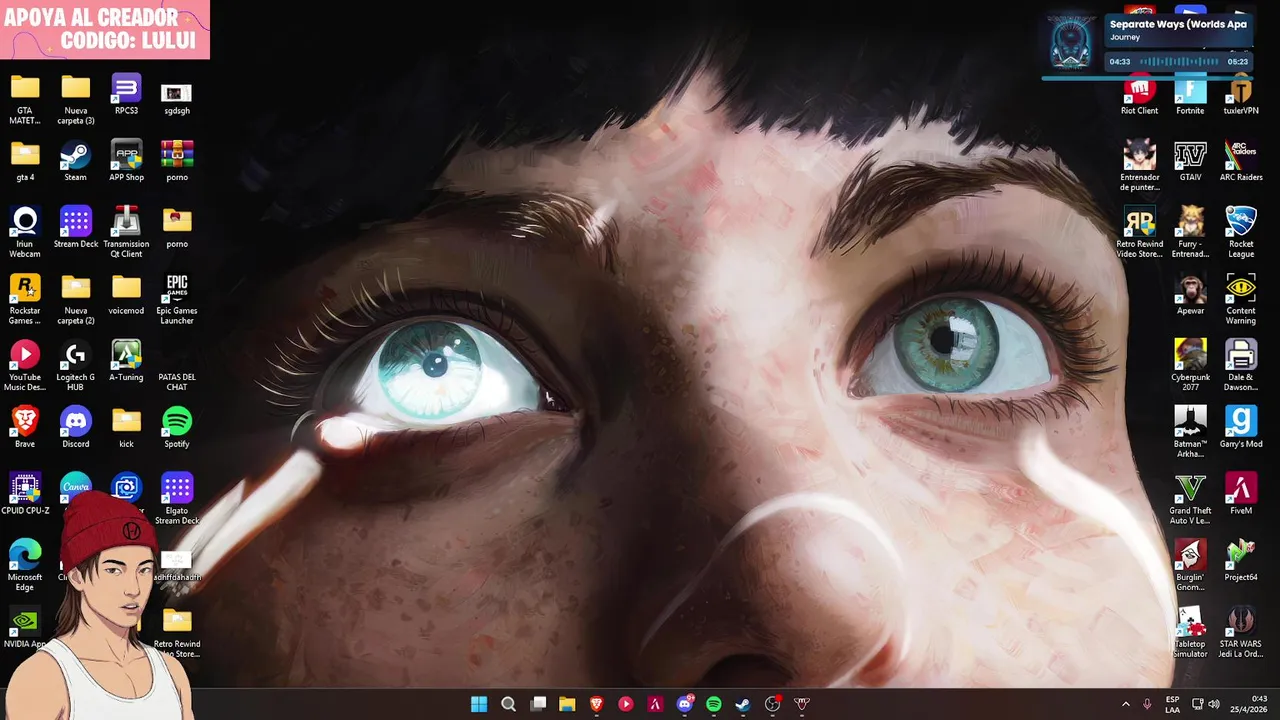
Task: Open Microsoft Edge desktop shortcut
Action: (x=25, y=567)
